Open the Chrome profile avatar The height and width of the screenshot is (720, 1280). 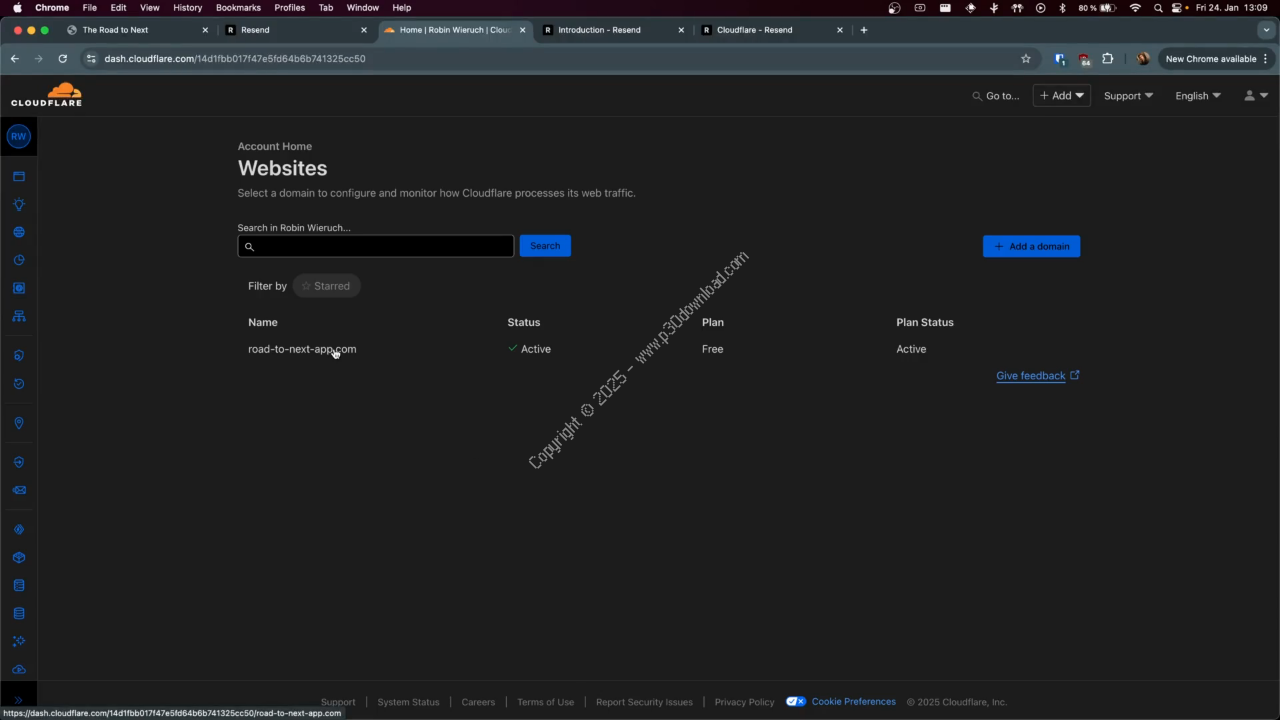coord(1142,59)
